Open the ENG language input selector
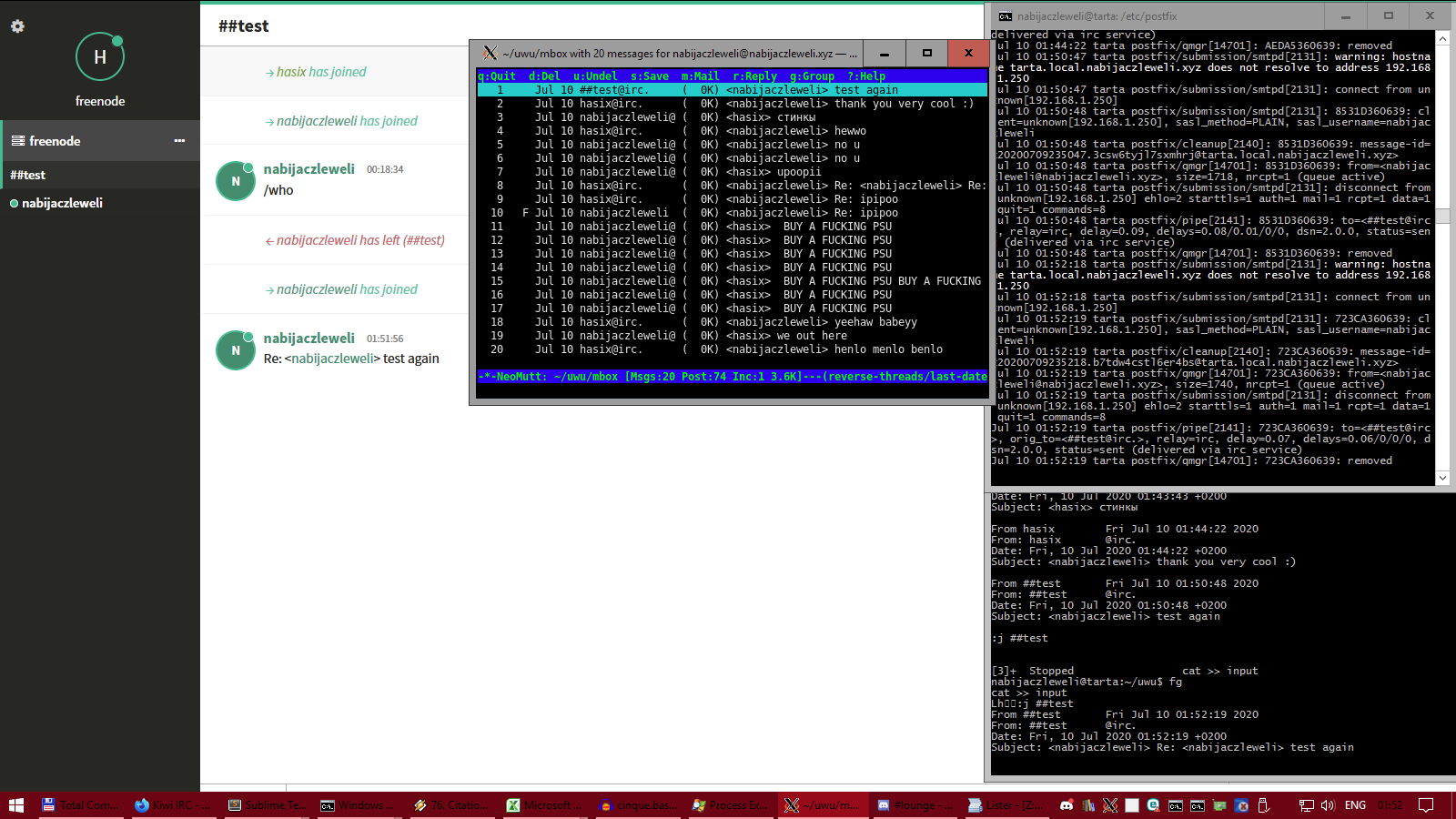This screenshot has height=819, width=1456. (x=1355, y=805)
